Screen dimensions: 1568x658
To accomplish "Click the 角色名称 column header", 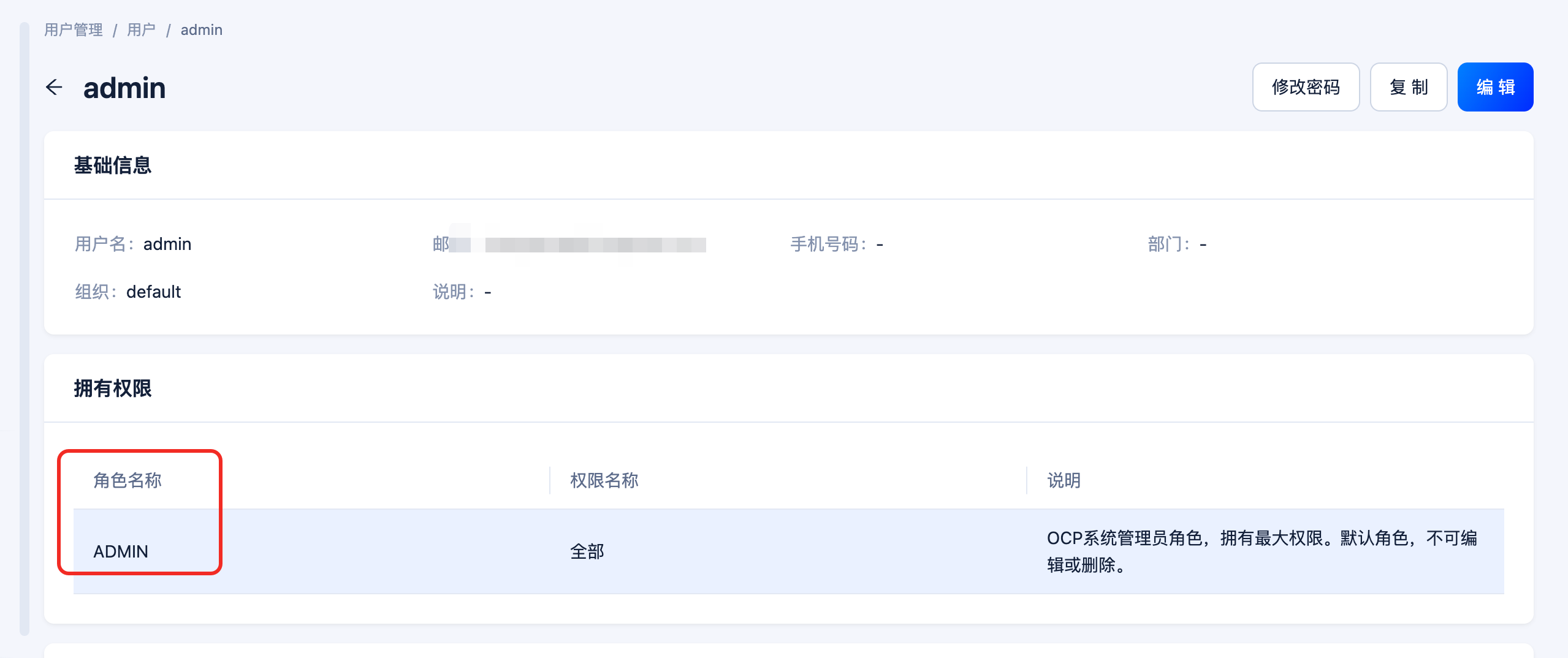I will coord(127,480).
